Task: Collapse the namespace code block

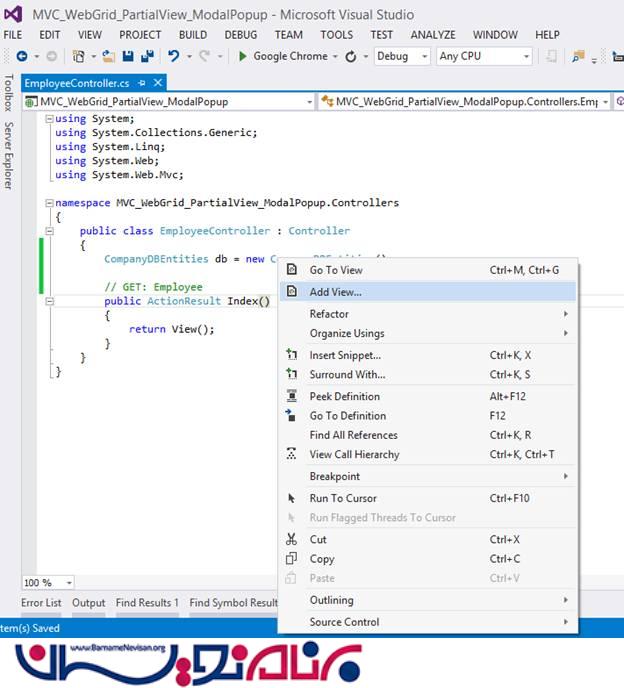Action: tap(50, 203)
